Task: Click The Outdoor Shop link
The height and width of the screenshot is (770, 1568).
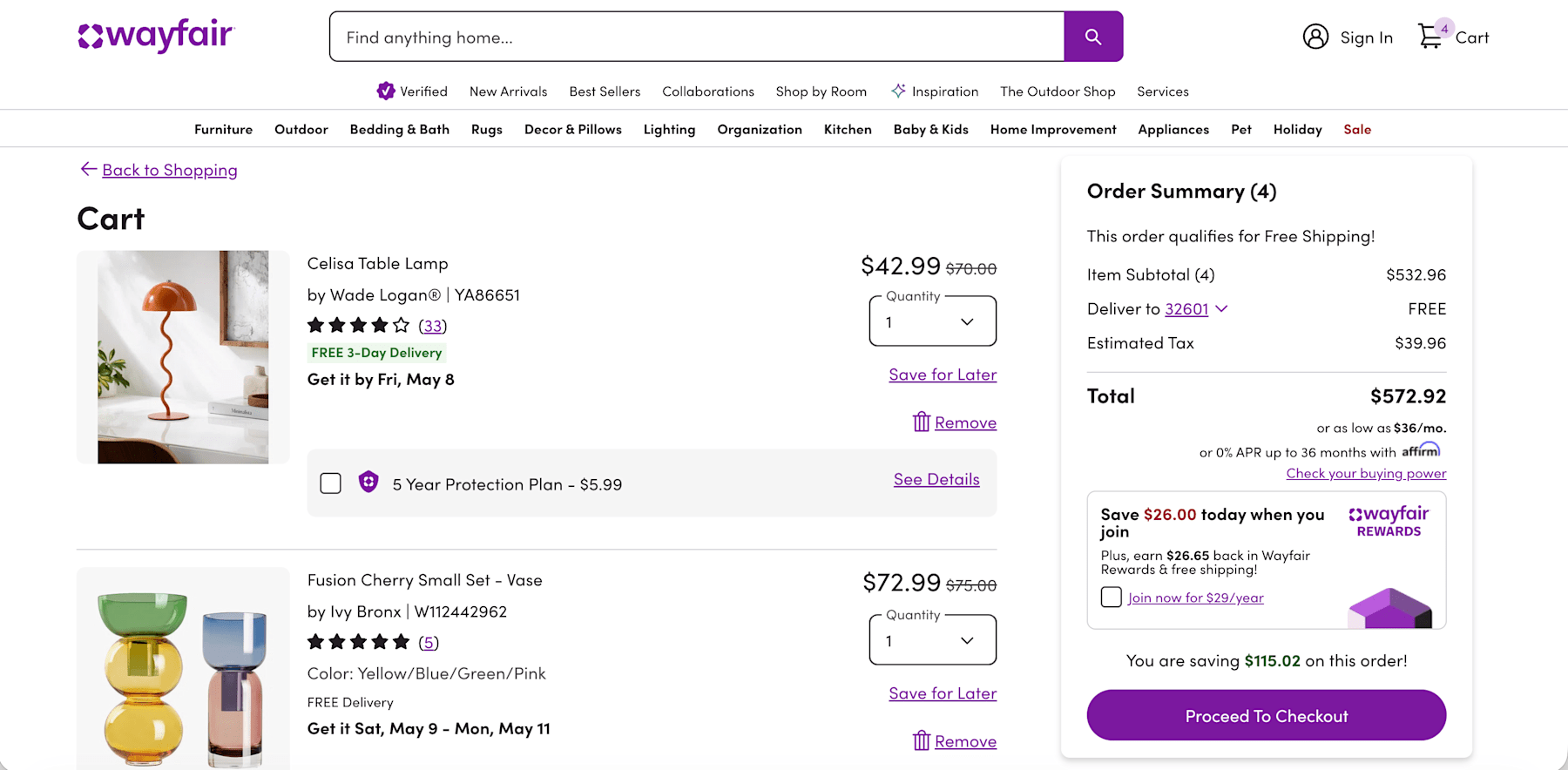Action: (1058, 91)
